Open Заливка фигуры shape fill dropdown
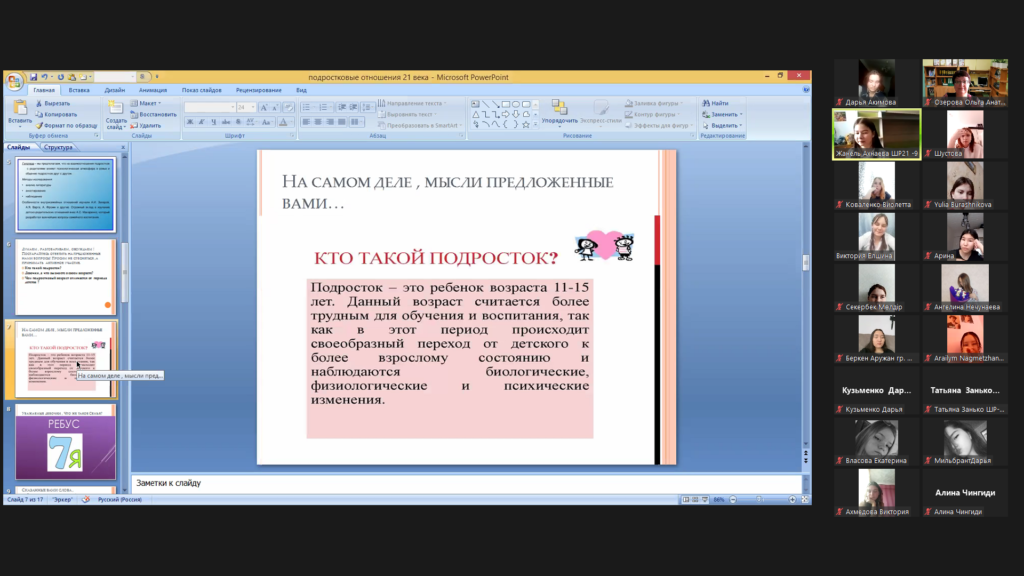Screen dimensions: 1024x576 coord(654,103)
